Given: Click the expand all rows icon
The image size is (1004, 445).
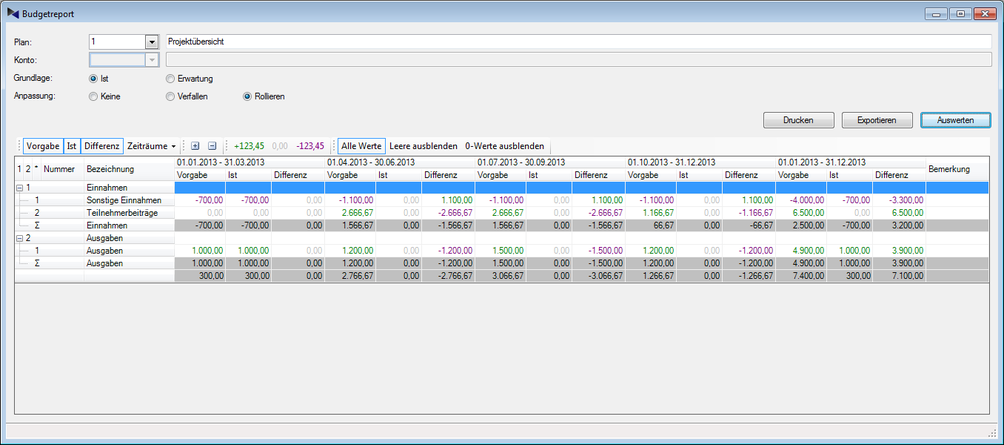Looking at the screenshot, I should [195, 146].
